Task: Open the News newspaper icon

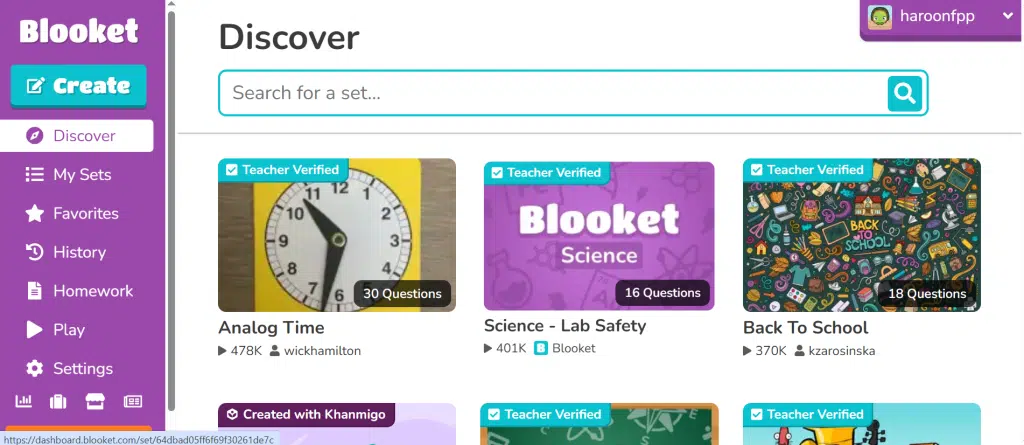Action: click(x=132, y=401)
